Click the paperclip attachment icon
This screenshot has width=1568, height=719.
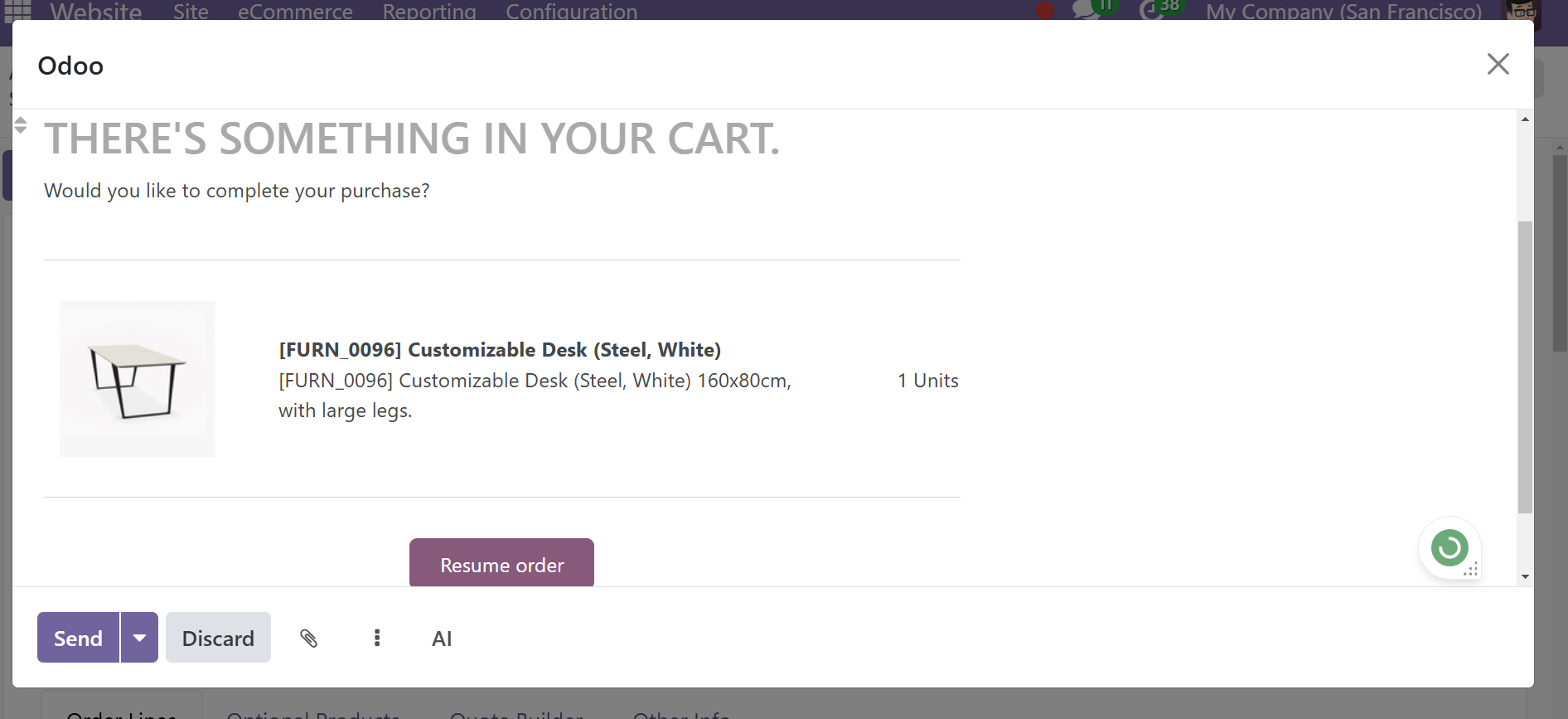(x=308, y=638)
